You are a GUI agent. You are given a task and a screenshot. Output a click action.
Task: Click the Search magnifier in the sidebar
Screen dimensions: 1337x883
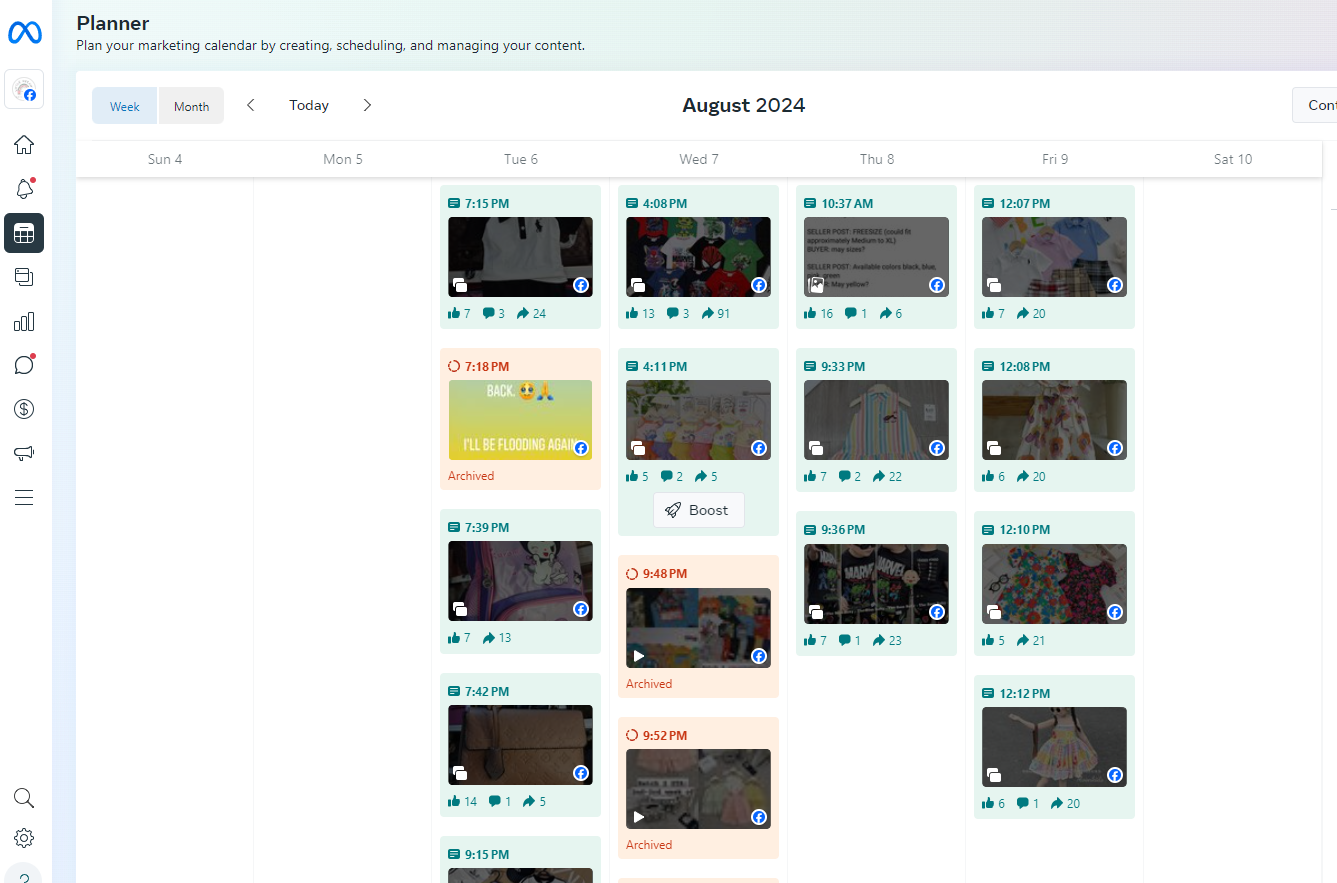coord(24,798)
